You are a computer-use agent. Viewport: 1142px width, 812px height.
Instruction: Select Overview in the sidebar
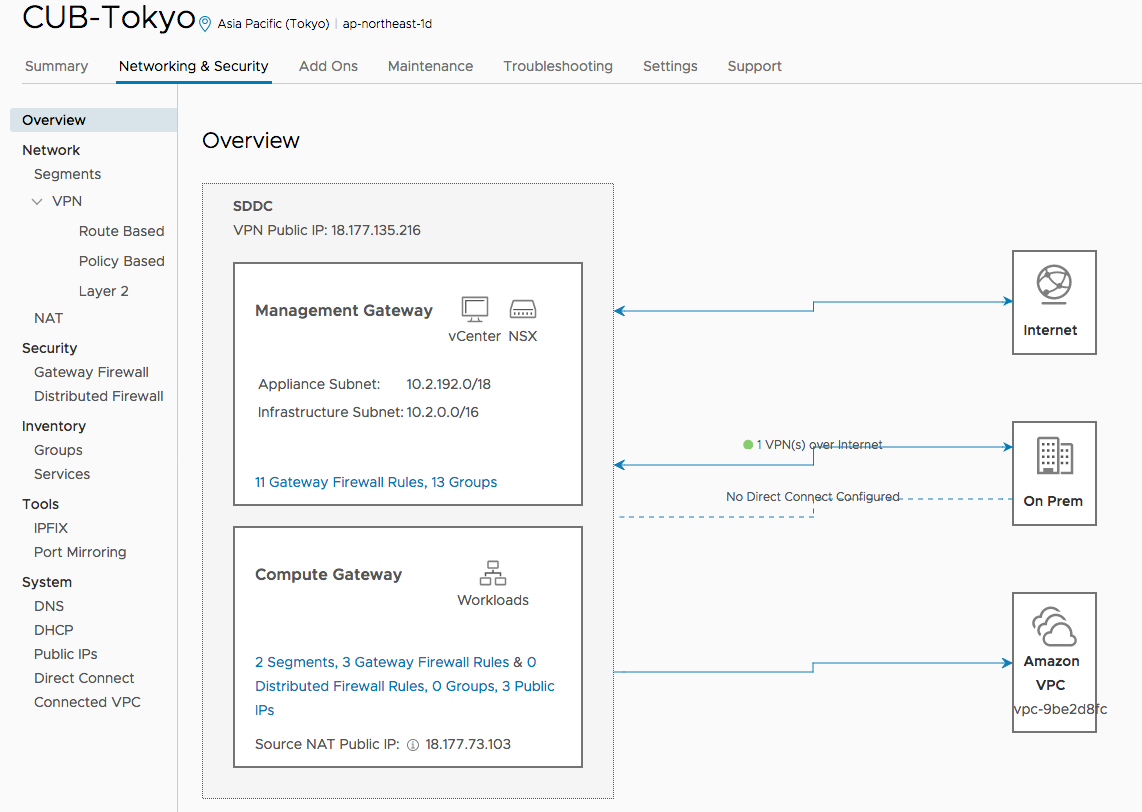point(93,120)
